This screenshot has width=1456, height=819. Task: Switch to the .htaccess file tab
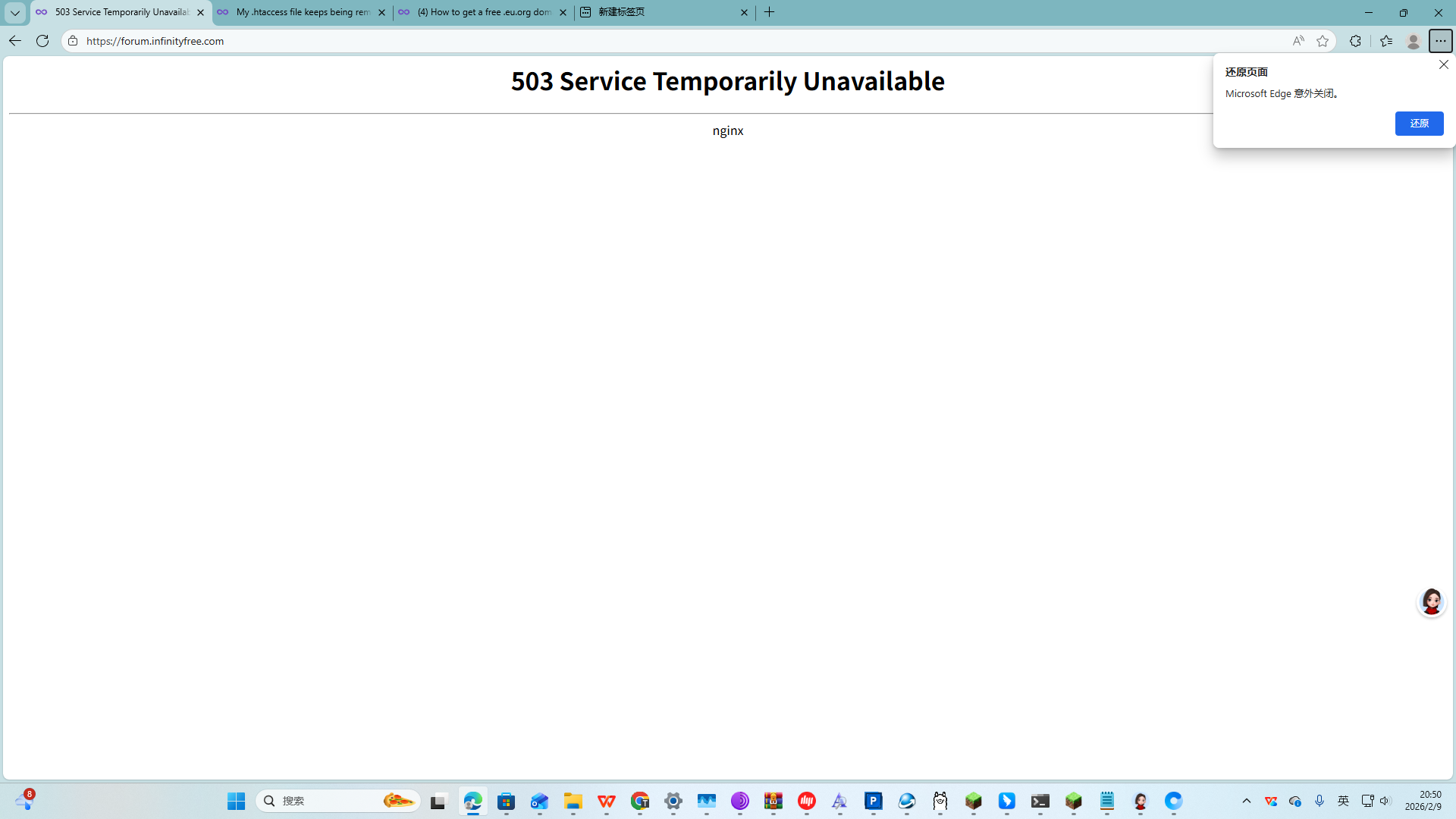pyautogui.click(x=302, y=12)
